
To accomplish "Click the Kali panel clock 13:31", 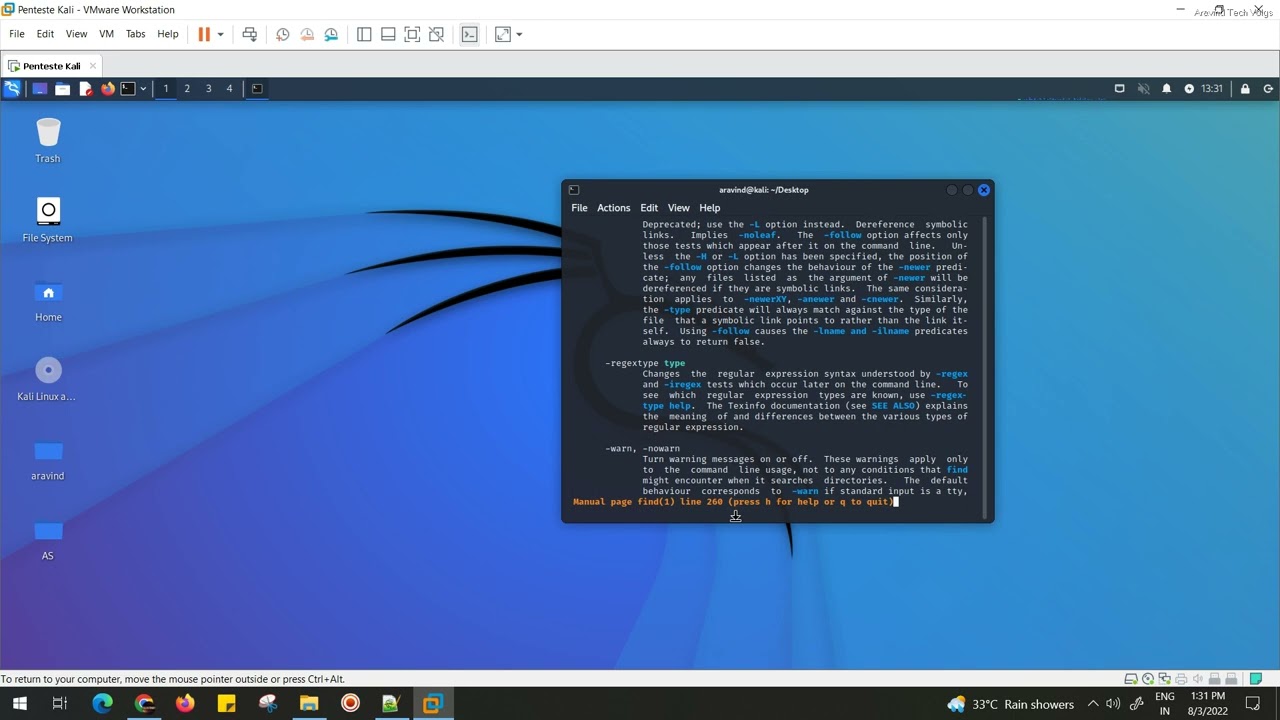I will click(1211, 88).
